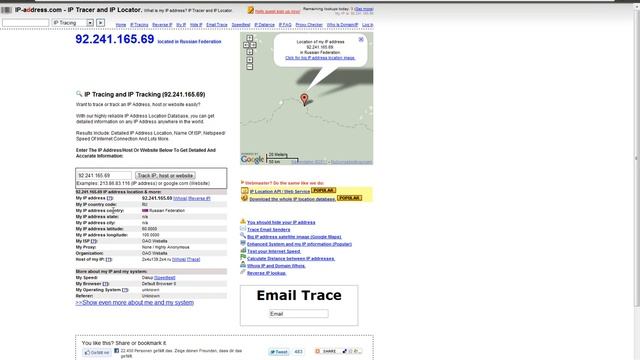Viewport: 640px width, 360px height.
Task: Click the icon beside Reverse IP lookup
Action: pyautogui.click(x=243, y=272)
